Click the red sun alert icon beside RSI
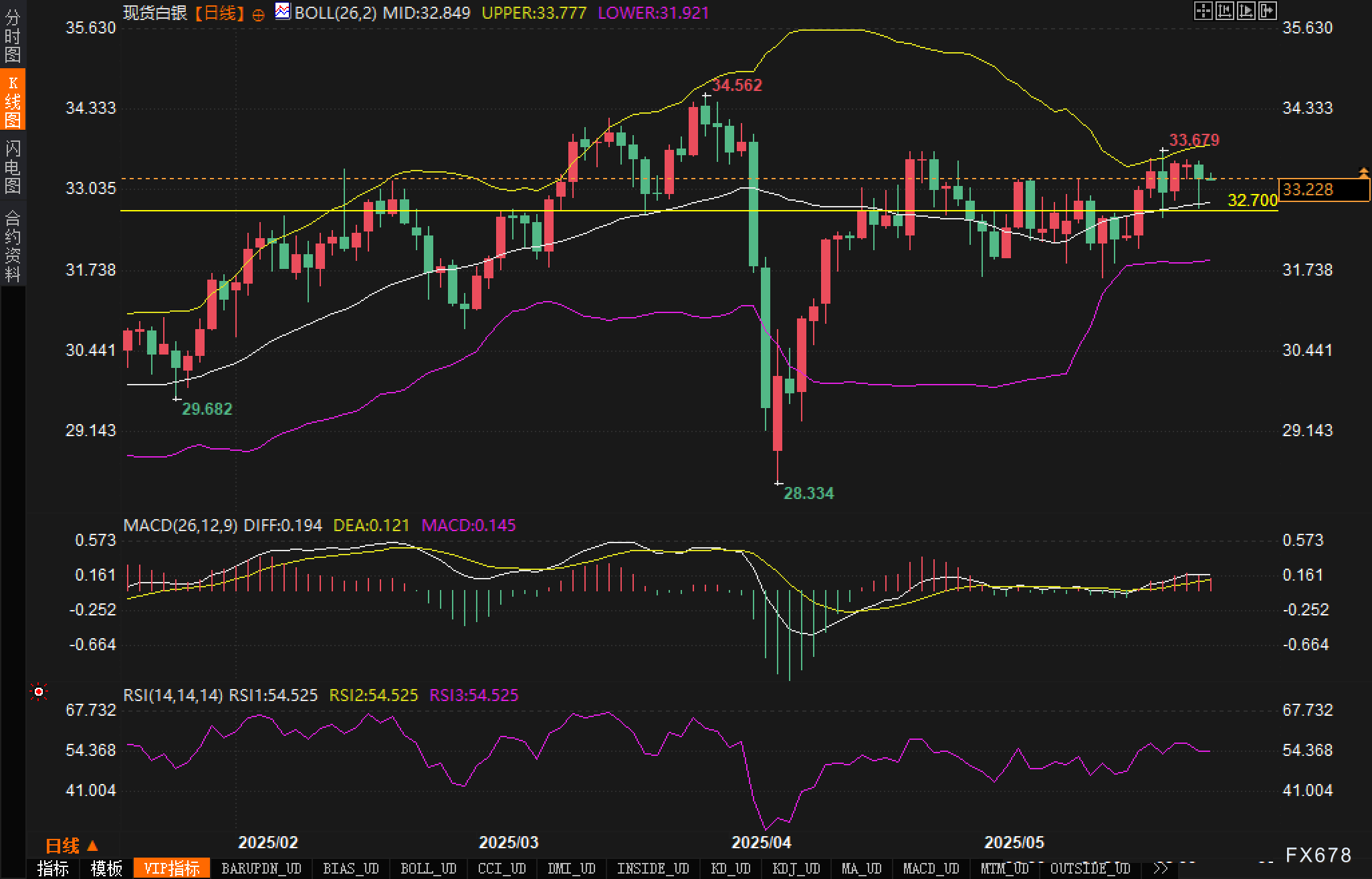This screenshot has height=879, width=1372. pyautogui.click(x=39, y=692)
